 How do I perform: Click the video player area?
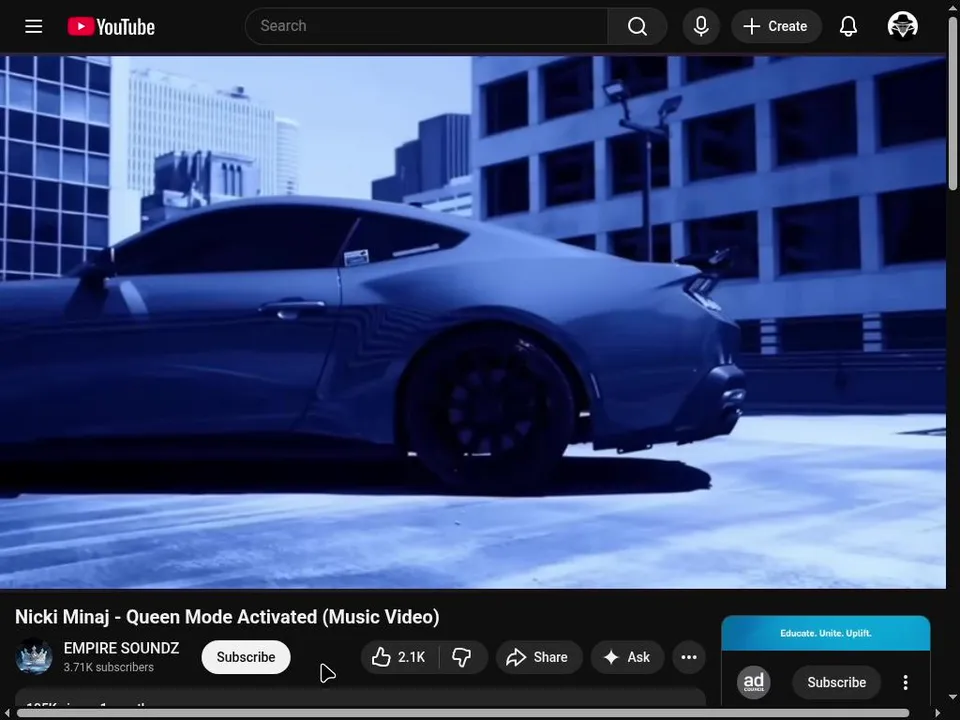tap(473, 322)
